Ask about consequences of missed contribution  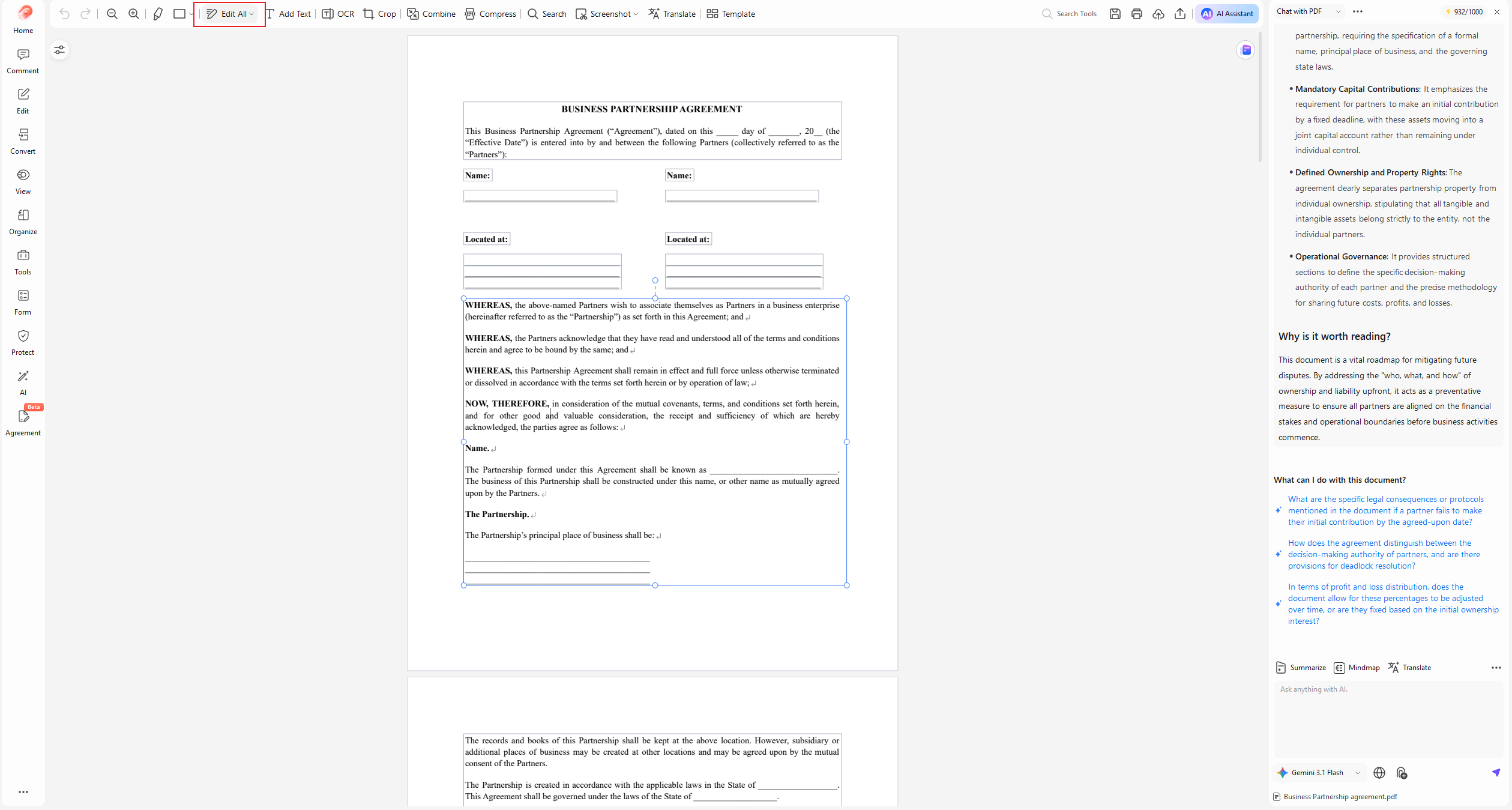1387,510
